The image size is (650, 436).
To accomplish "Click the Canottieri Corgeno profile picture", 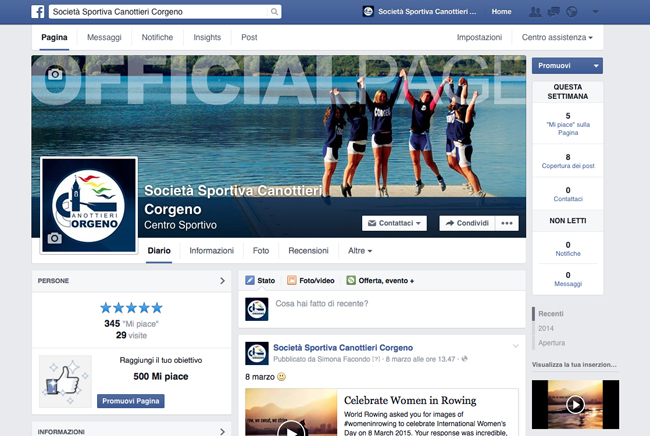I will (x=89, y=205).
